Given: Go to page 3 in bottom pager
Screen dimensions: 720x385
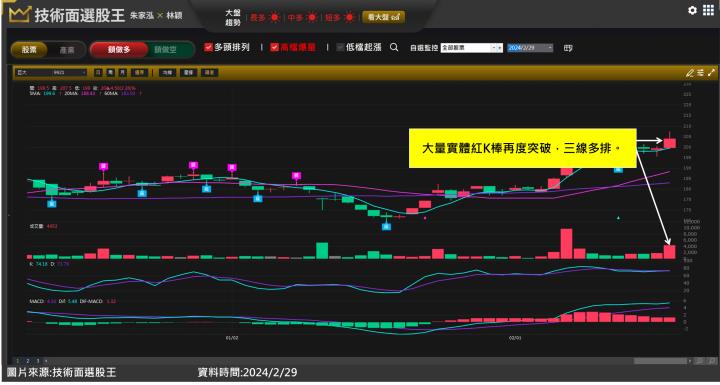Looking at the screenshot, I should (38, 361).
